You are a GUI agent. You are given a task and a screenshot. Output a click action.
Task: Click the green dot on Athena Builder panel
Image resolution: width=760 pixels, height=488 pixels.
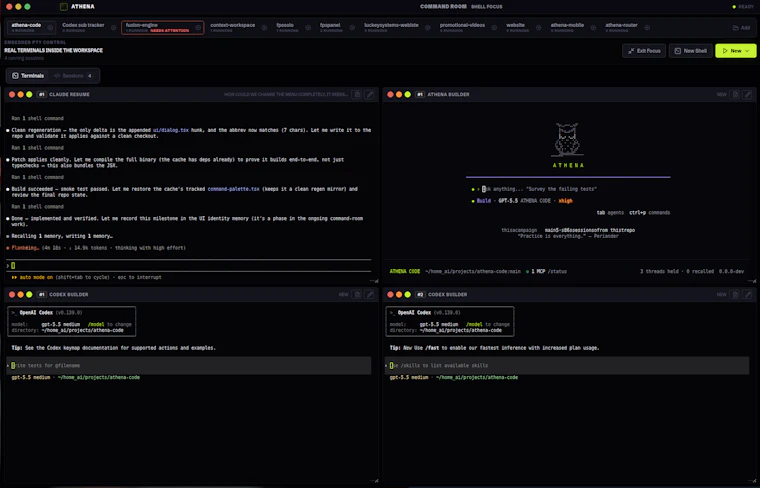pyautogui.click(x=408, y=94)
